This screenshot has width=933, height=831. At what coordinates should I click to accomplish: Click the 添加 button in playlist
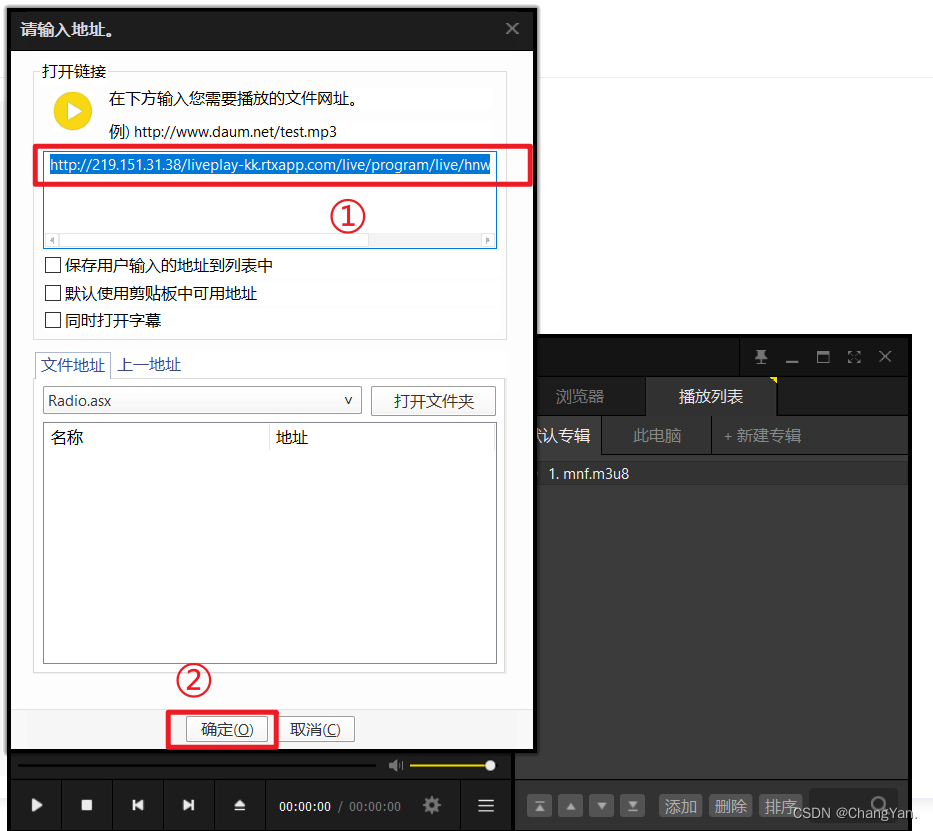click(x=681, y=807)
